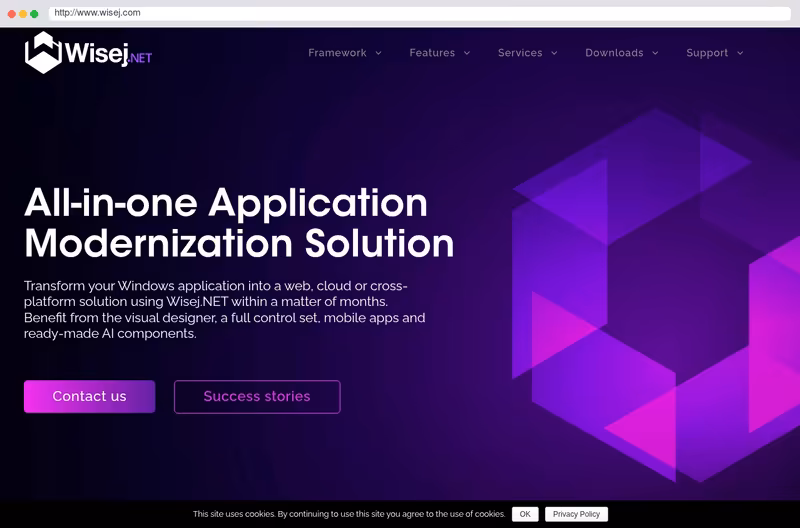Open the Support menu
The height and width of the screenshot is (528, 800).
(707, 53)
